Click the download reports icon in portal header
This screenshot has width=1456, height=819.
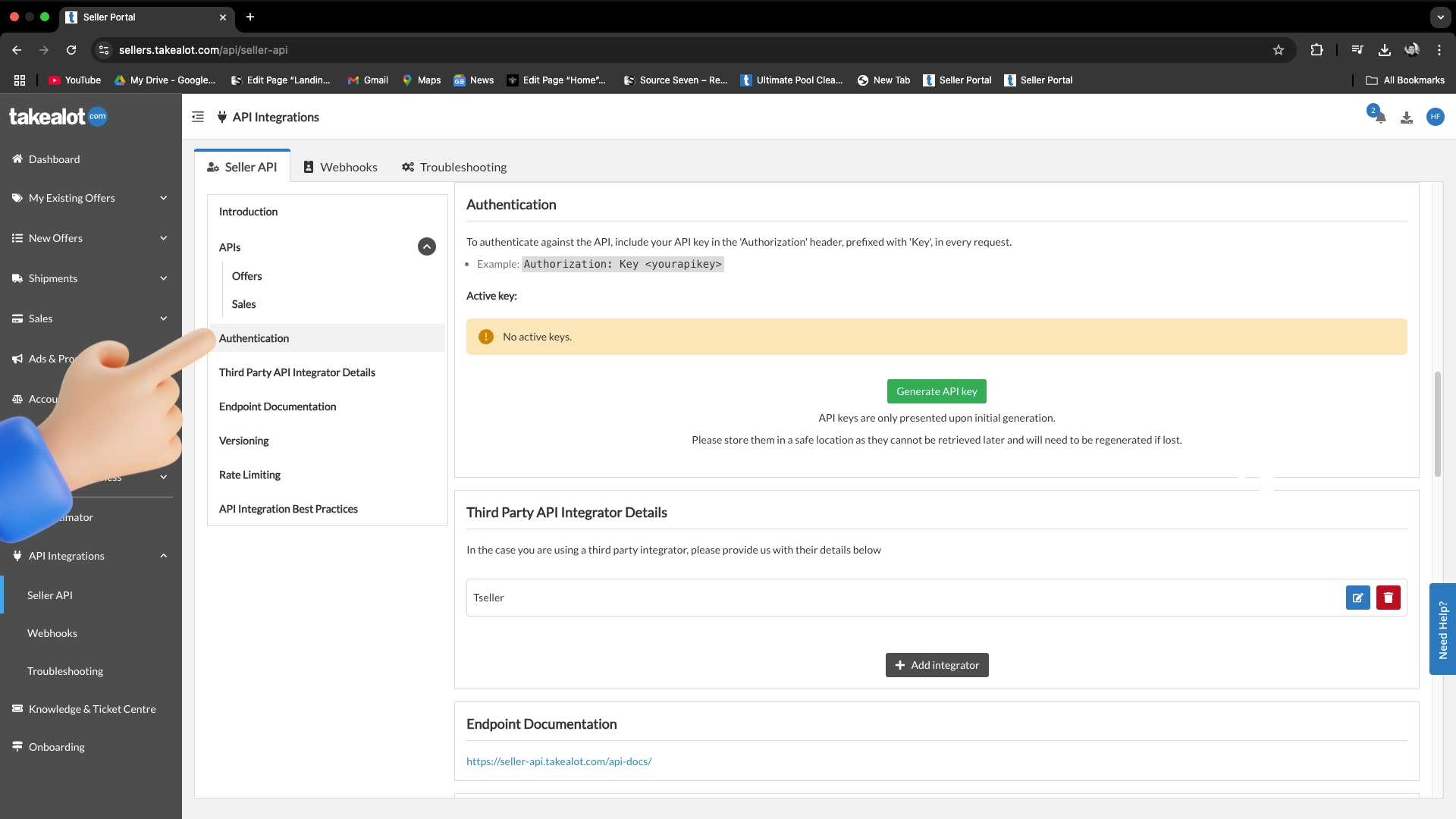click(x=1407, y=117)
